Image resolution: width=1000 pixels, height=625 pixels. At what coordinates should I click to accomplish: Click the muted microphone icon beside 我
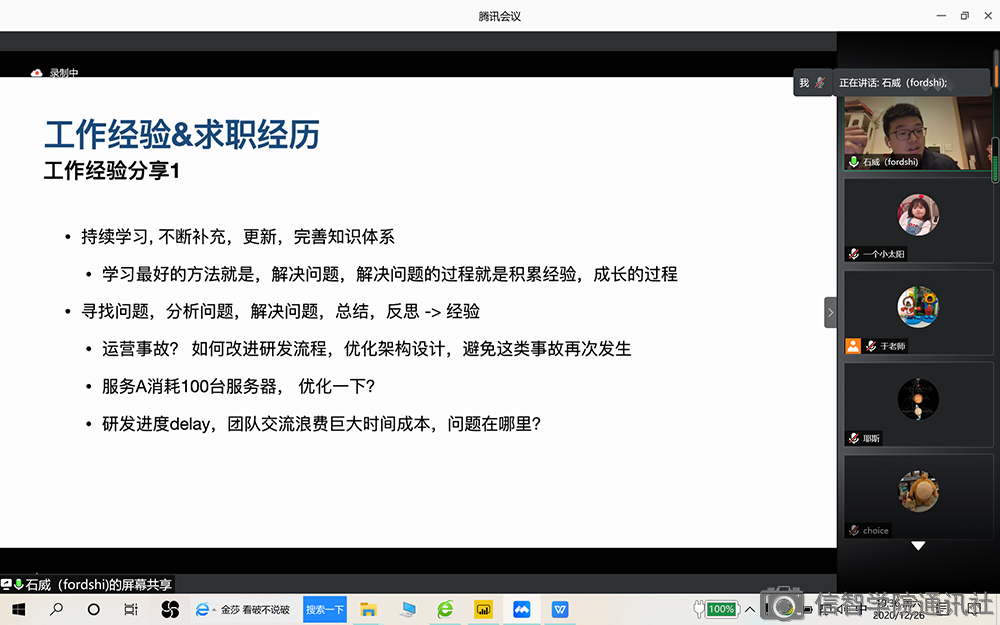[820, 83]
